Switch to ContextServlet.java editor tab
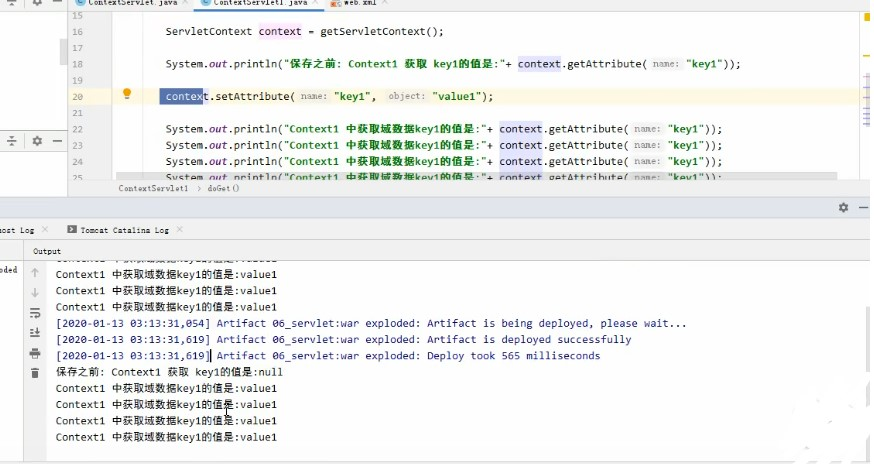Viewport: 874px width, 473px height. [133, 3]
